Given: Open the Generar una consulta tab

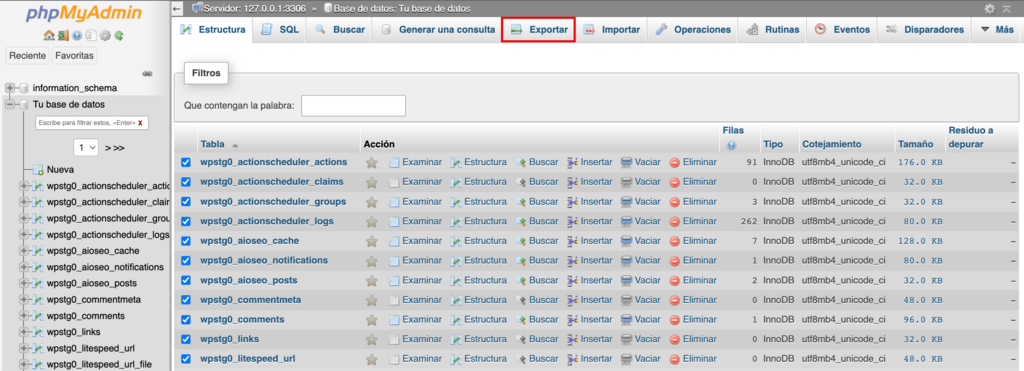Looking at the screenshot, I should click(438, 30).
